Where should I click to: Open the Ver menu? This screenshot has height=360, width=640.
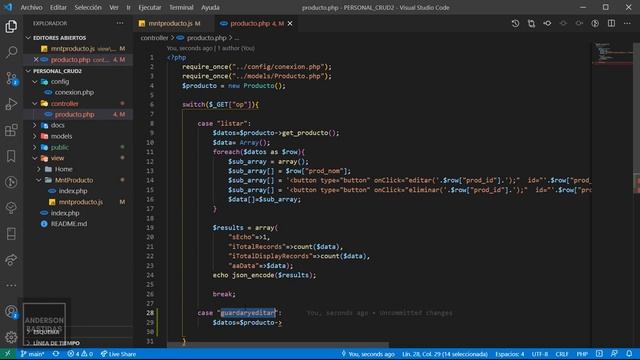[114, 7]
